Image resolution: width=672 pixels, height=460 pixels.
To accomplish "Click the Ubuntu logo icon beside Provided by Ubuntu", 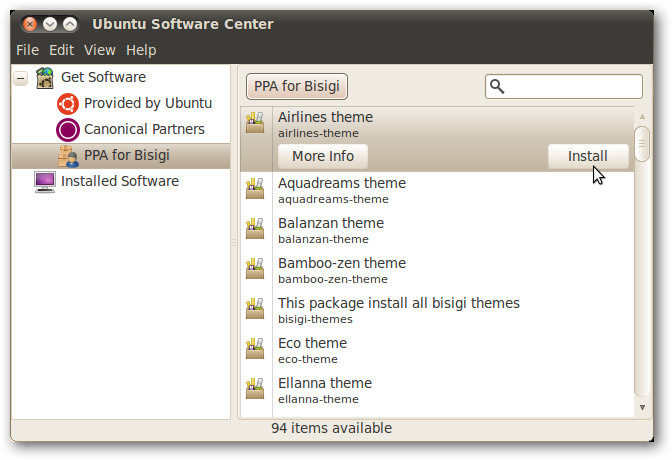I will coord(68,104).
